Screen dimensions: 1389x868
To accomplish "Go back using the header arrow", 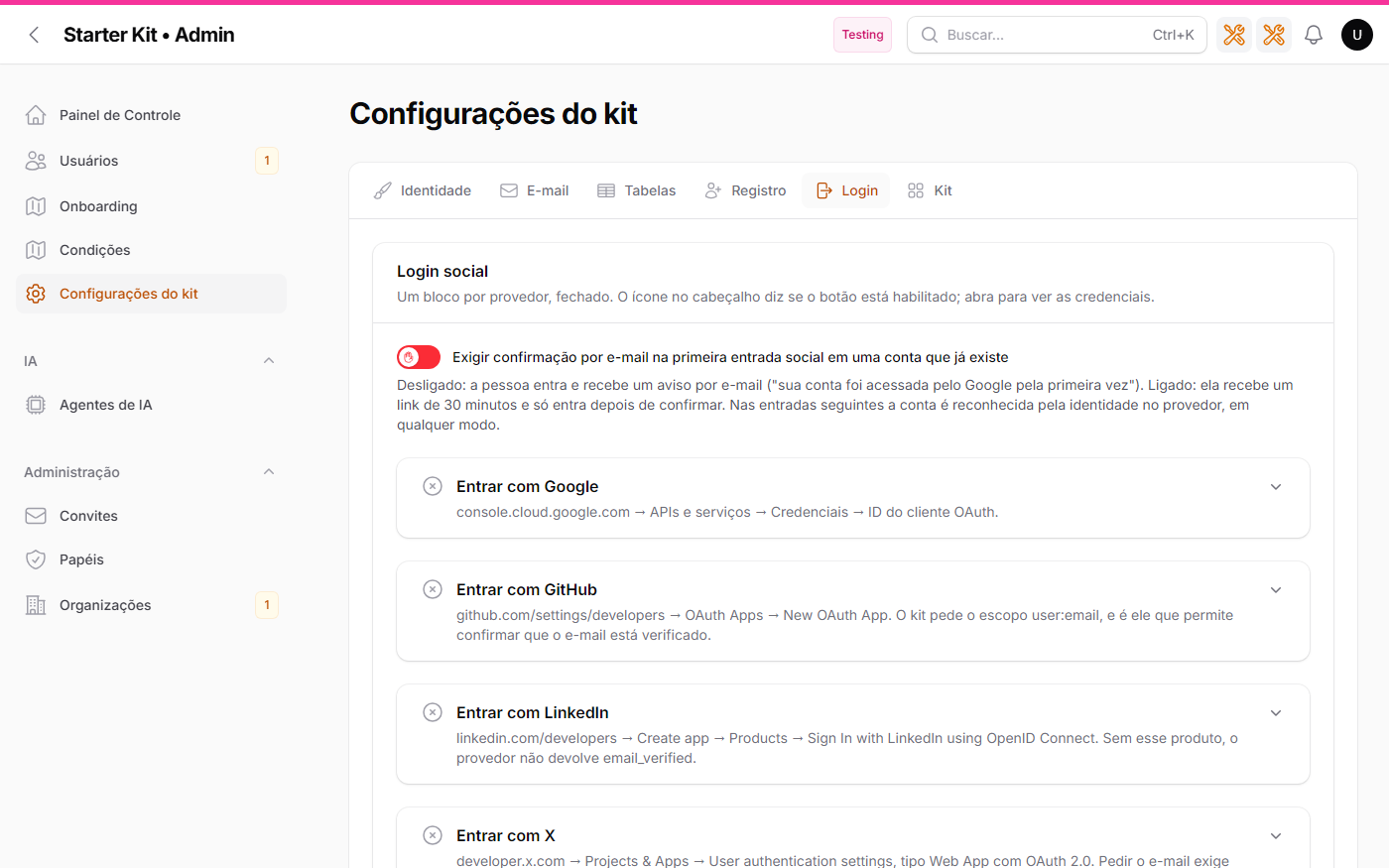I will [x=34, y=35].
